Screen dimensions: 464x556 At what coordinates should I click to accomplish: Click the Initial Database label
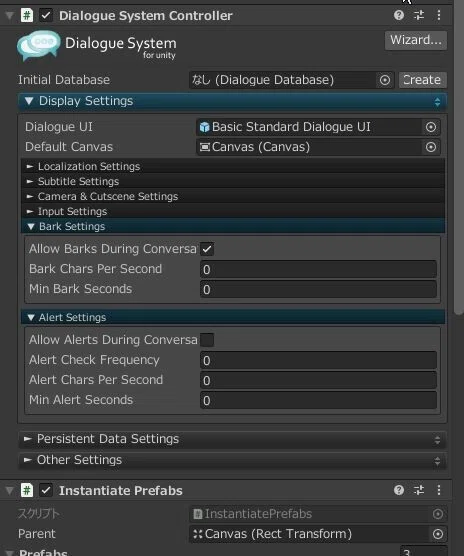[x=64, y=80]
